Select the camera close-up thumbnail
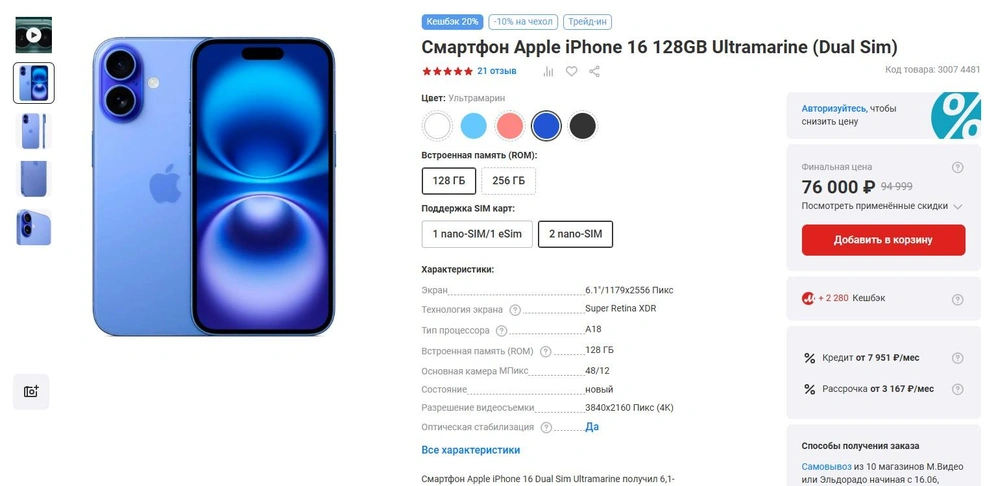The image size is (984, 486). pyautogui.click(x=34, y=227)
